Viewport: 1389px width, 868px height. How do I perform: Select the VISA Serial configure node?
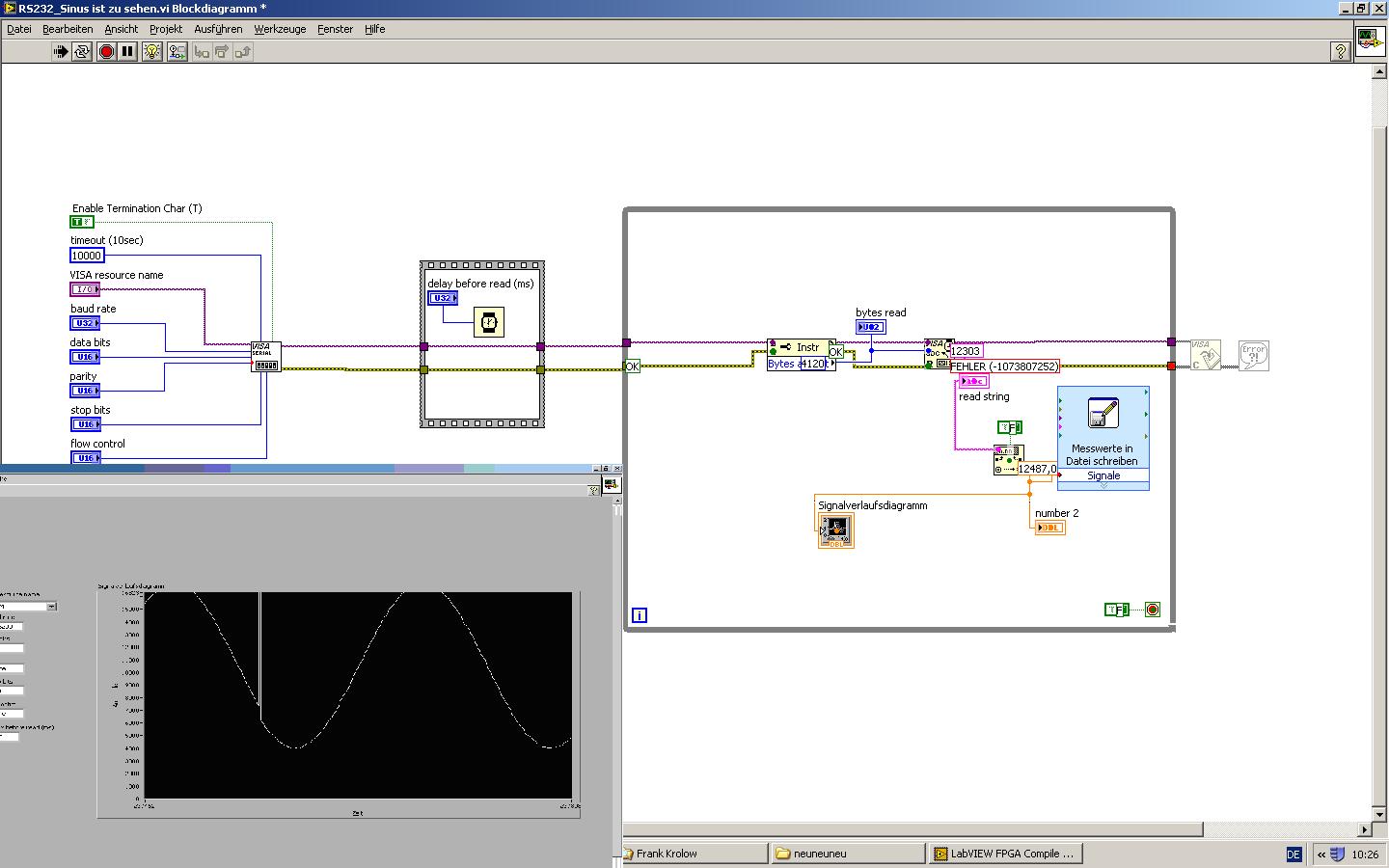coord(265,356)
